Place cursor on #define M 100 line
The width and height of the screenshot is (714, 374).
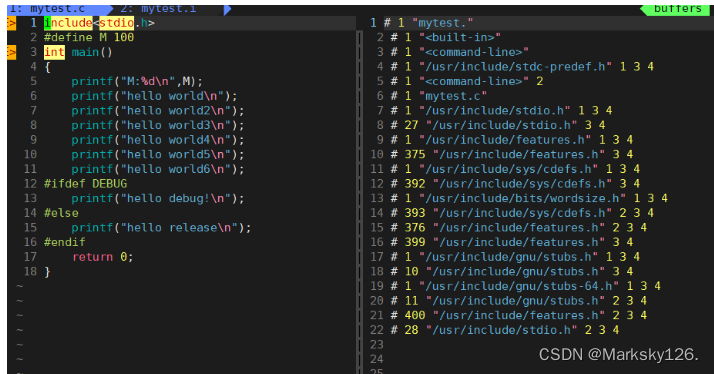pos(89,38)
